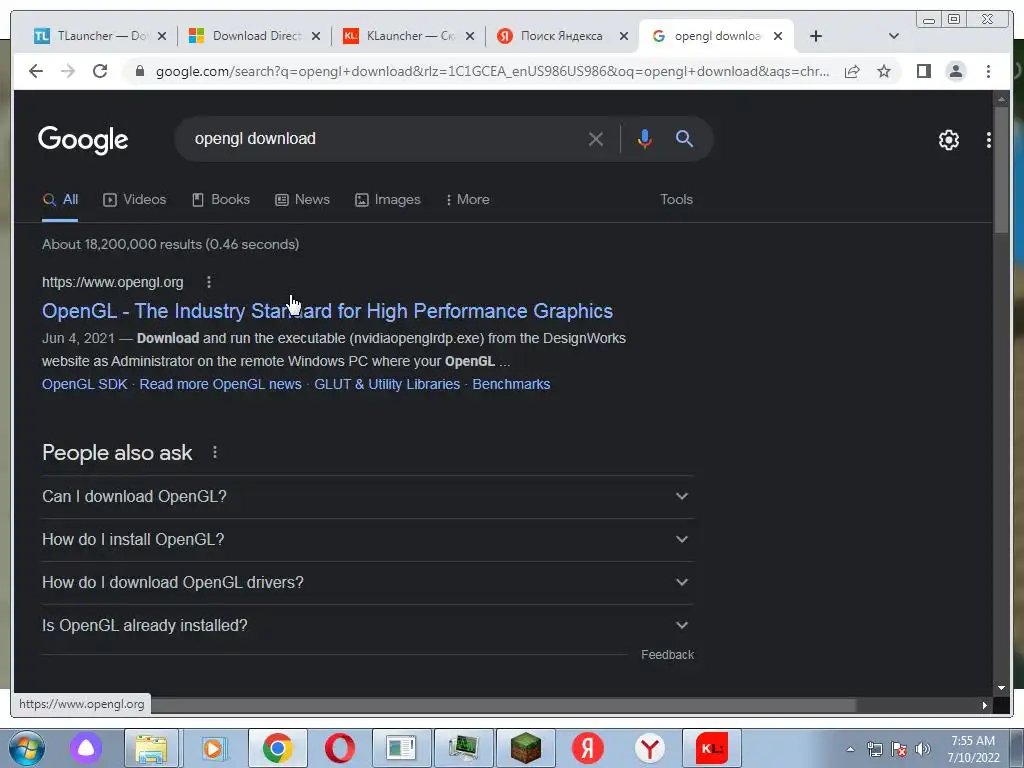Share this page via address bar icon

[852, 71]
